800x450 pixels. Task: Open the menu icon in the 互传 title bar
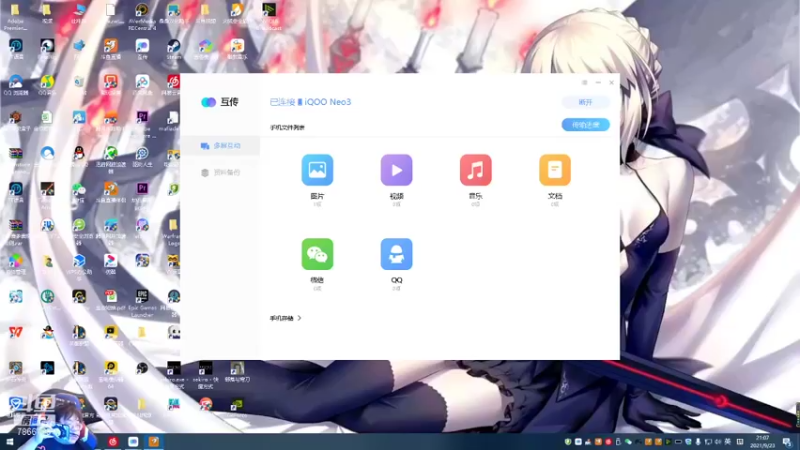(584, 82)
